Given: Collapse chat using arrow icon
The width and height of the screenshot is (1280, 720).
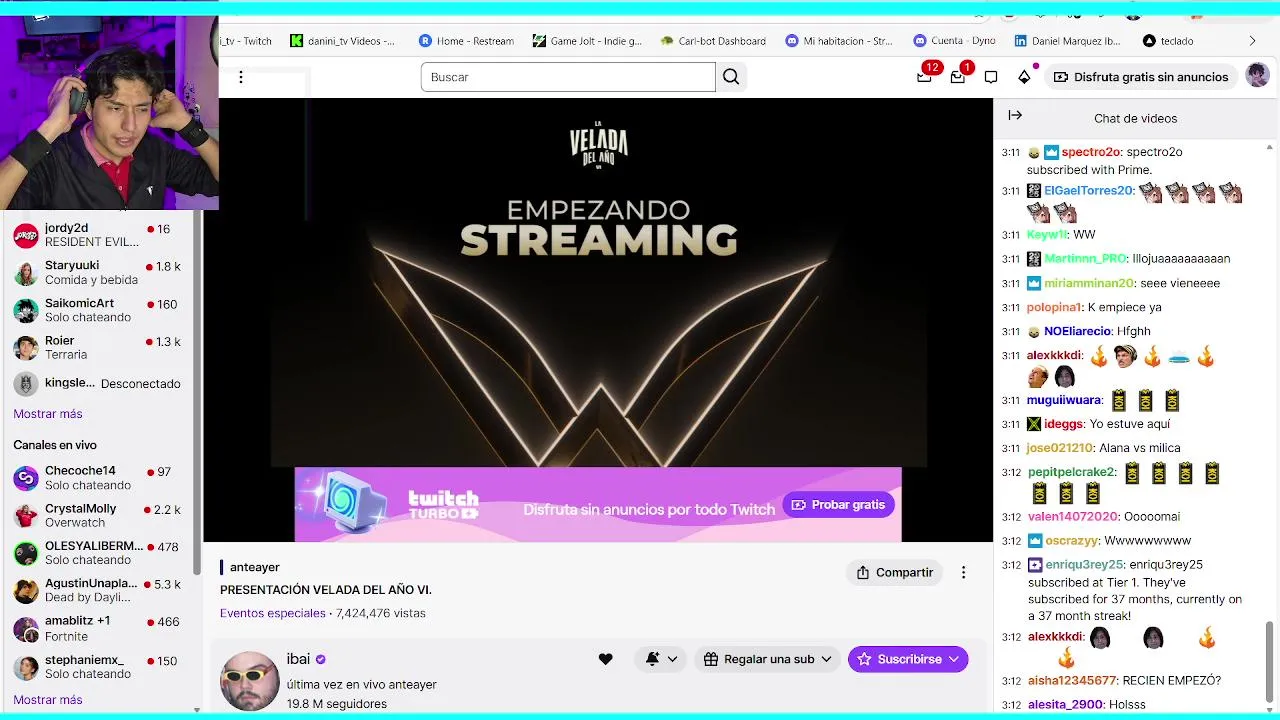Looking at the screenshot, I should (1015, 116).
